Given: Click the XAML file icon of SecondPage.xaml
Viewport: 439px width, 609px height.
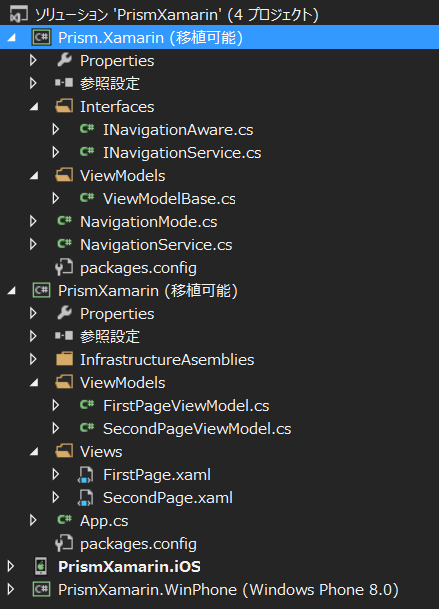Looking at the screenshot, I should pos(86,498).
